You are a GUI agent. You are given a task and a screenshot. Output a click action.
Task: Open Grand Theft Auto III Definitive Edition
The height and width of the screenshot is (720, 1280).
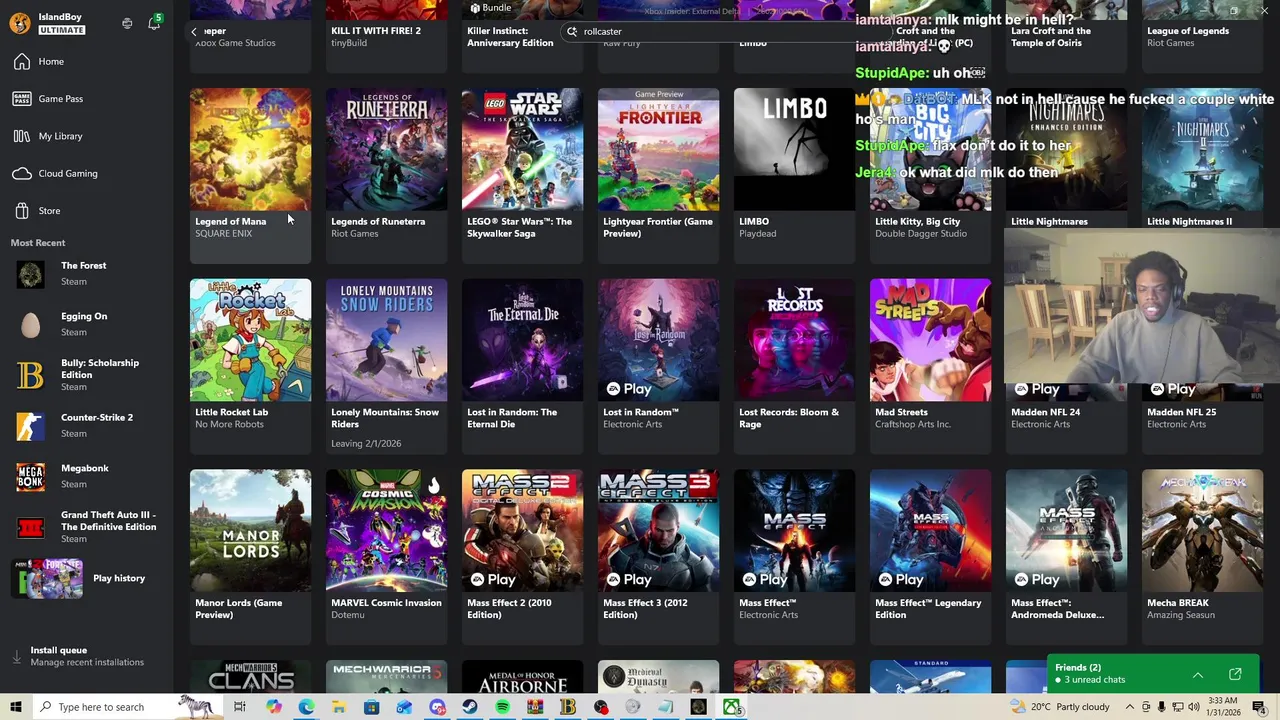pos(87,526)
